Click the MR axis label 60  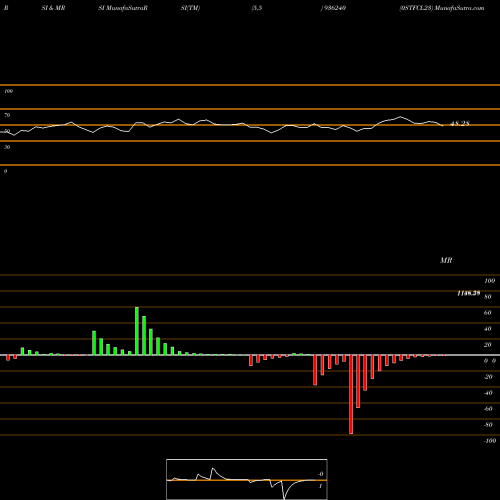tap(487, 313)
